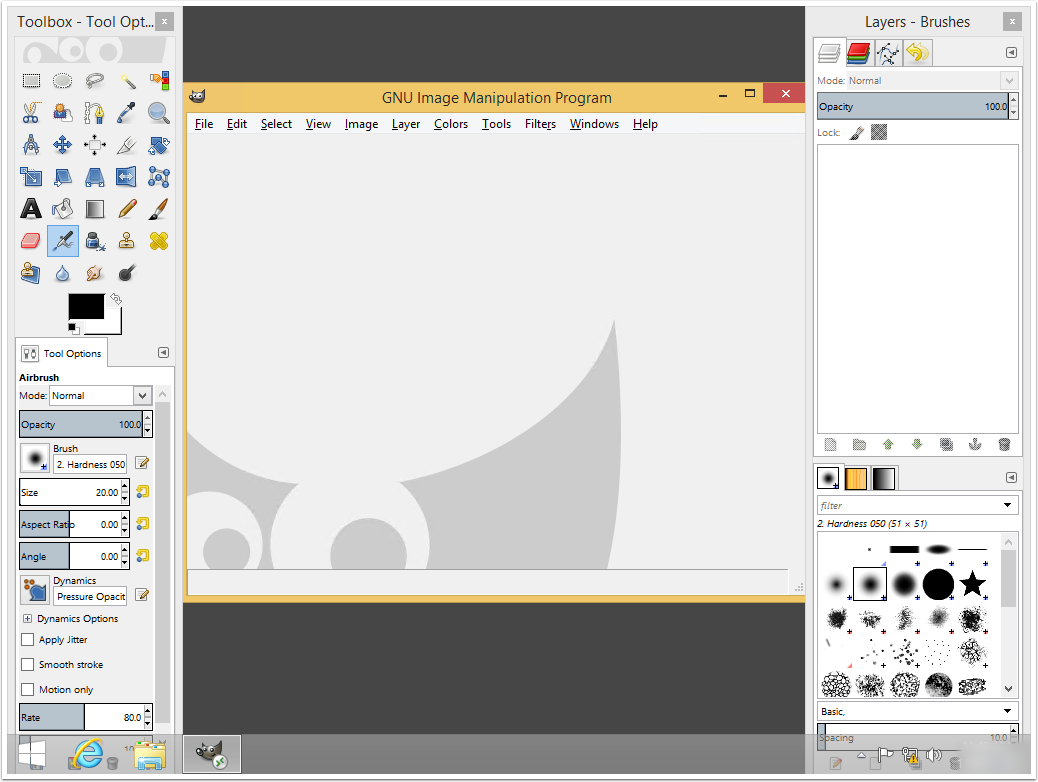
Task: Select the Ink tool
Action: (95, 240)
